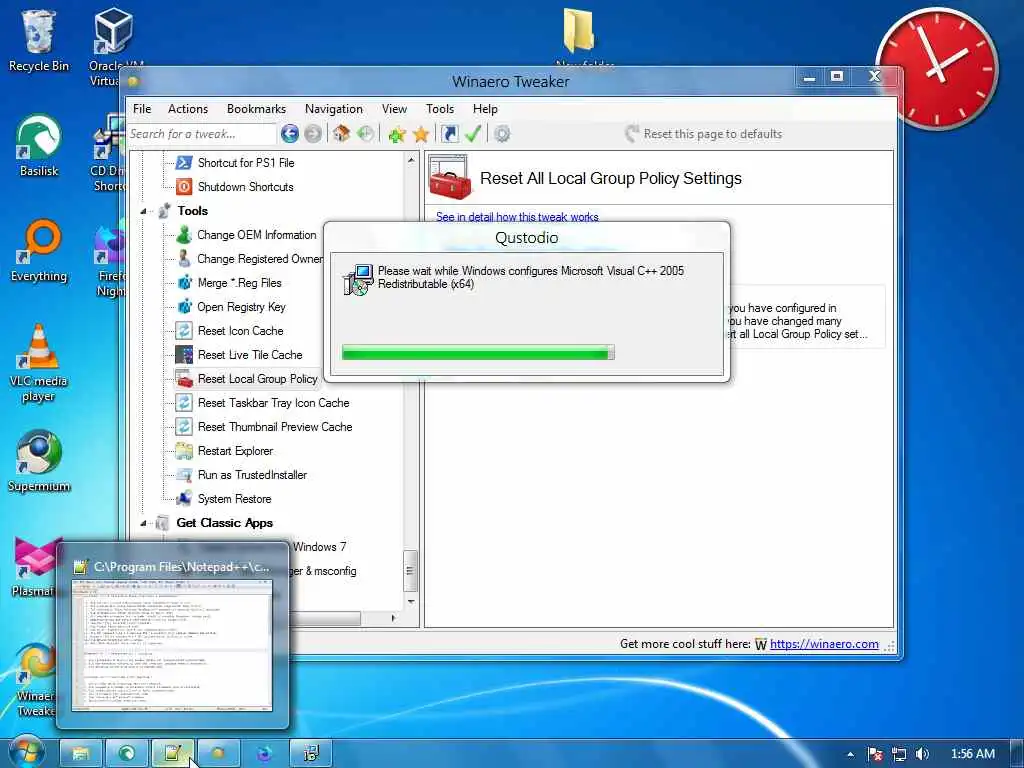Open VLC media player desktop icon
This screenshot has height=768, width=1024.
click(x=39, y=363)
